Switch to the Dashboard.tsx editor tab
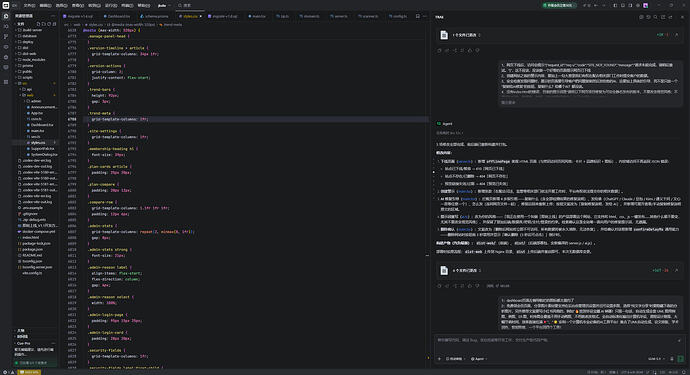 pos(117,16)
